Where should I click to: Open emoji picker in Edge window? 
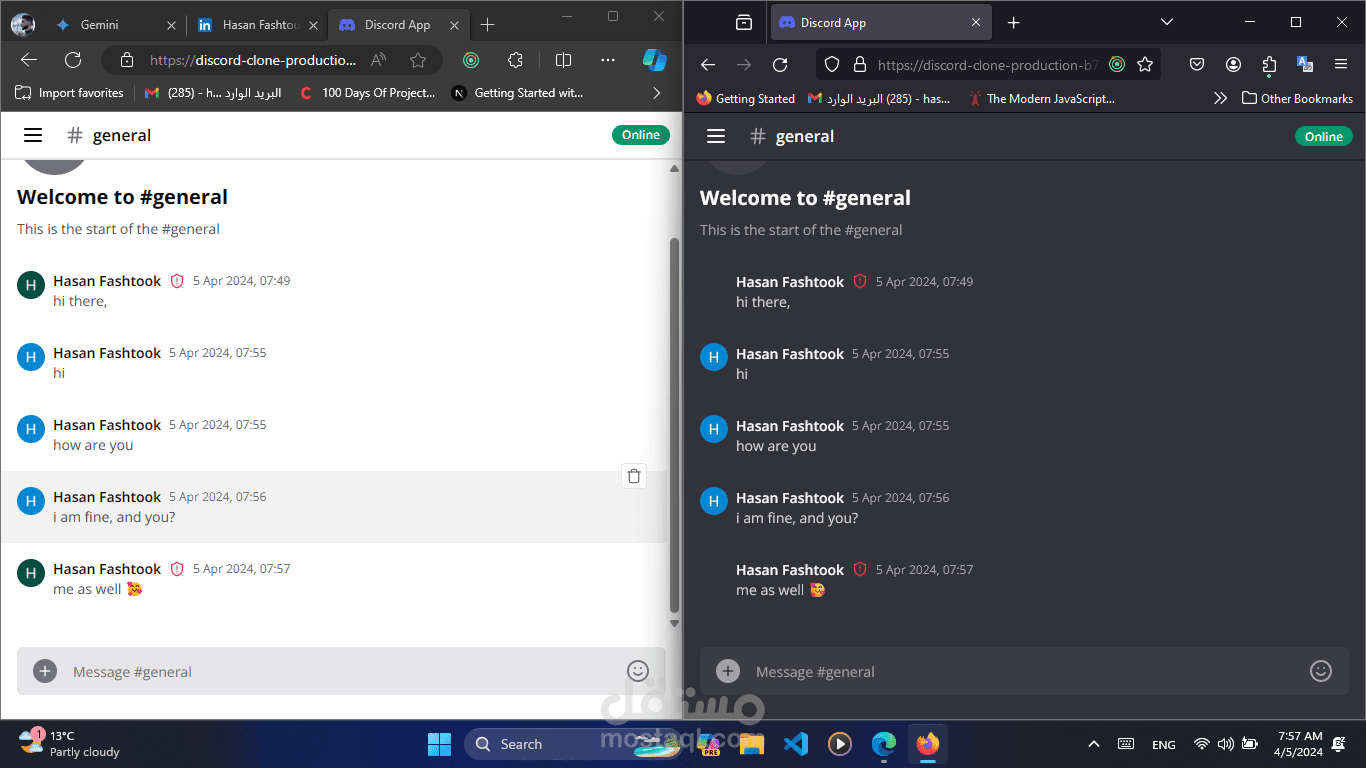pyautogui.click(x=637, y=671)
